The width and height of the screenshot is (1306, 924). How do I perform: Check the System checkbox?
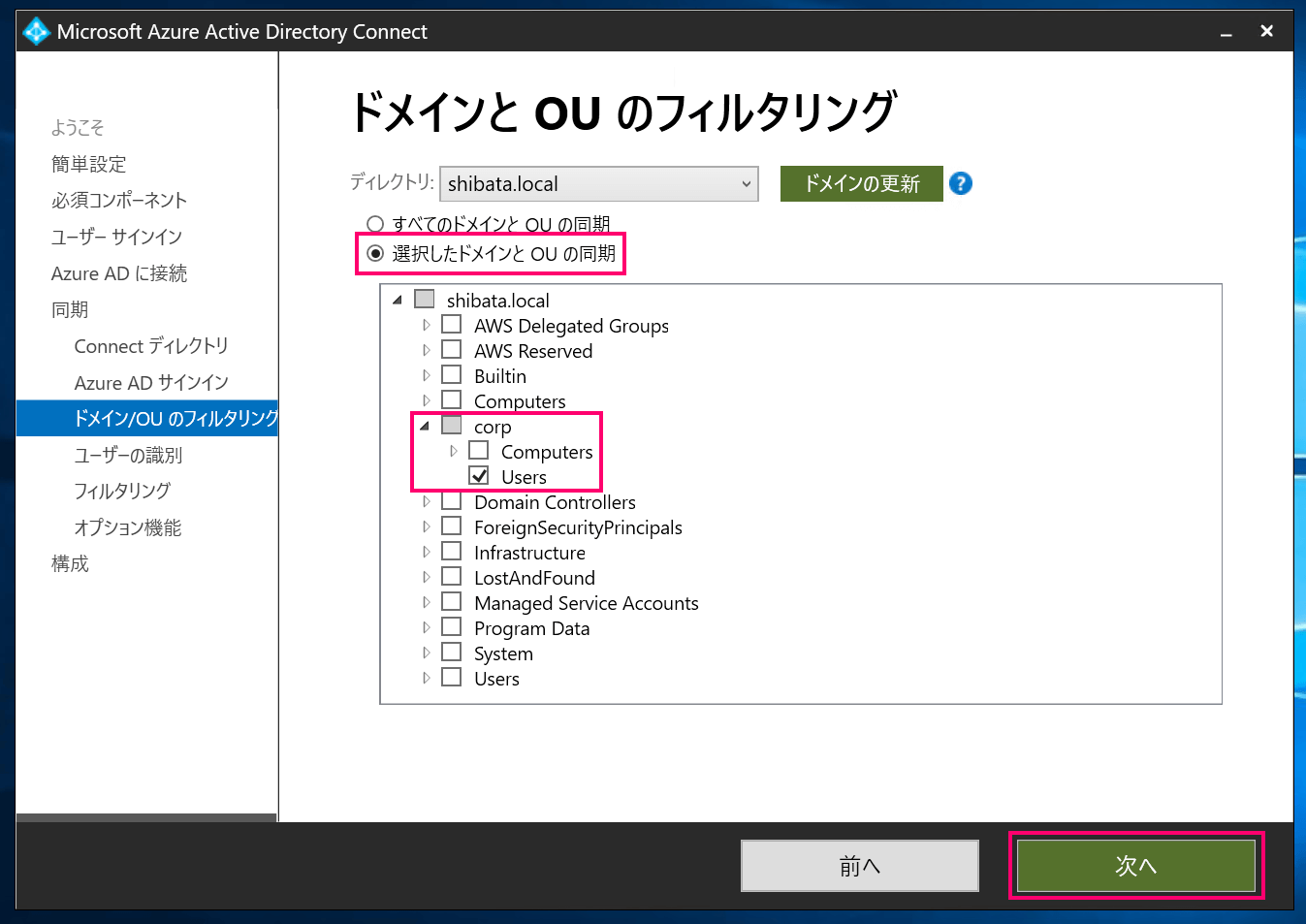coord(451,652)
